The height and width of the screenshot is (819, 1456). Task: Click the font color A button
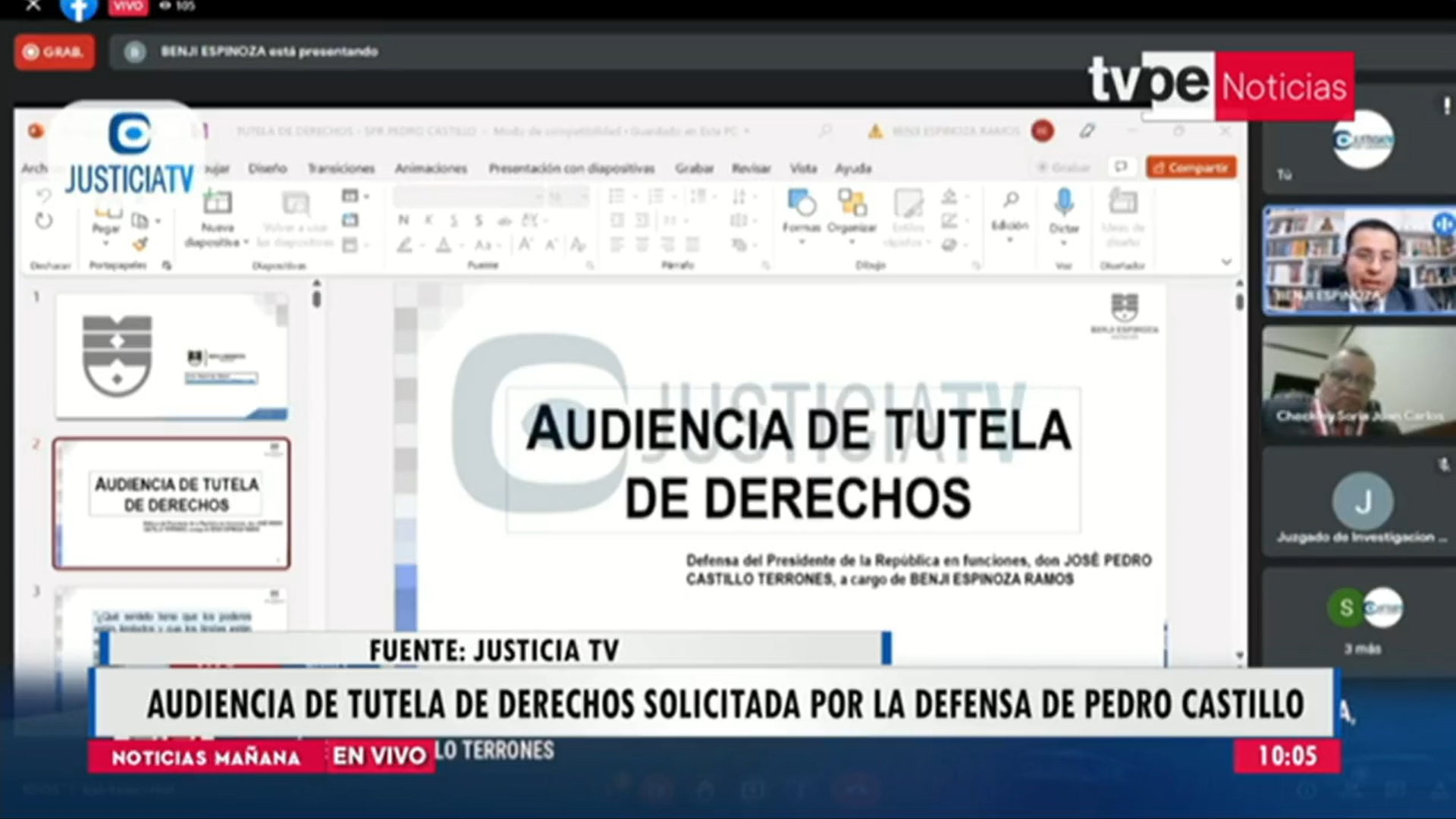pos(444,245)
